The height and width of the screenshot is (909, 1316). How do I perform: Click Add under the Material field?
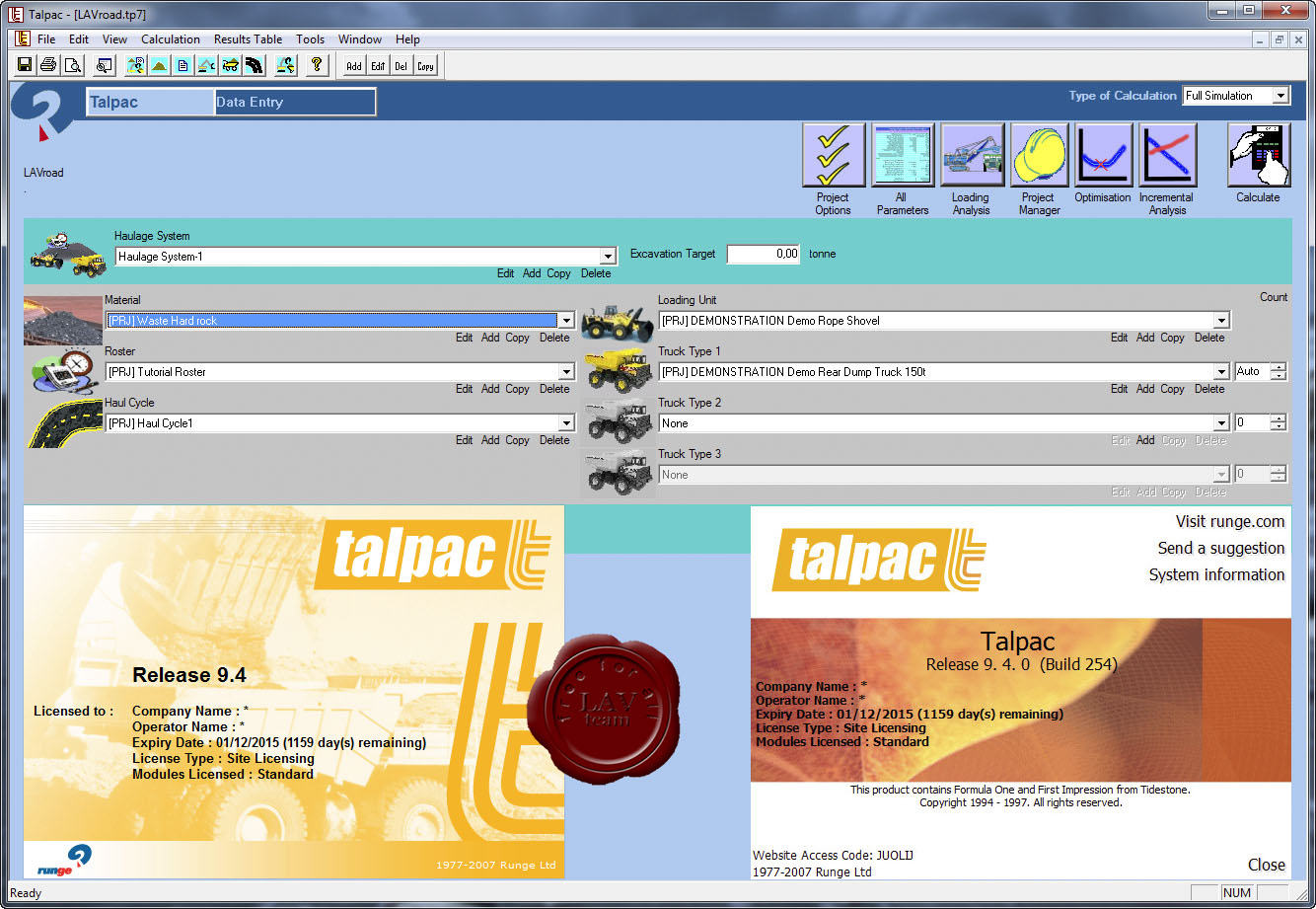(490, 338)
